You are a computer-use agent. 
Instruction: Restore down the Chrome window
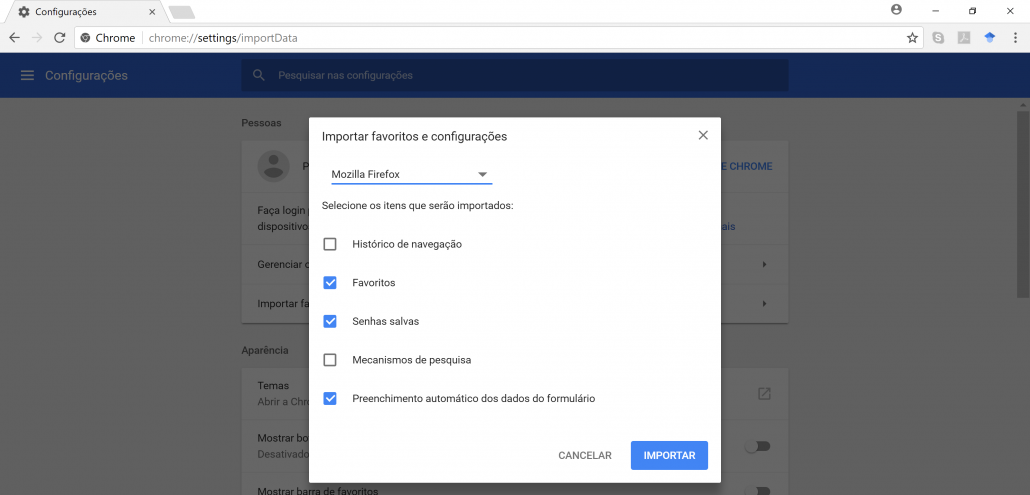(x=973, y=11)
